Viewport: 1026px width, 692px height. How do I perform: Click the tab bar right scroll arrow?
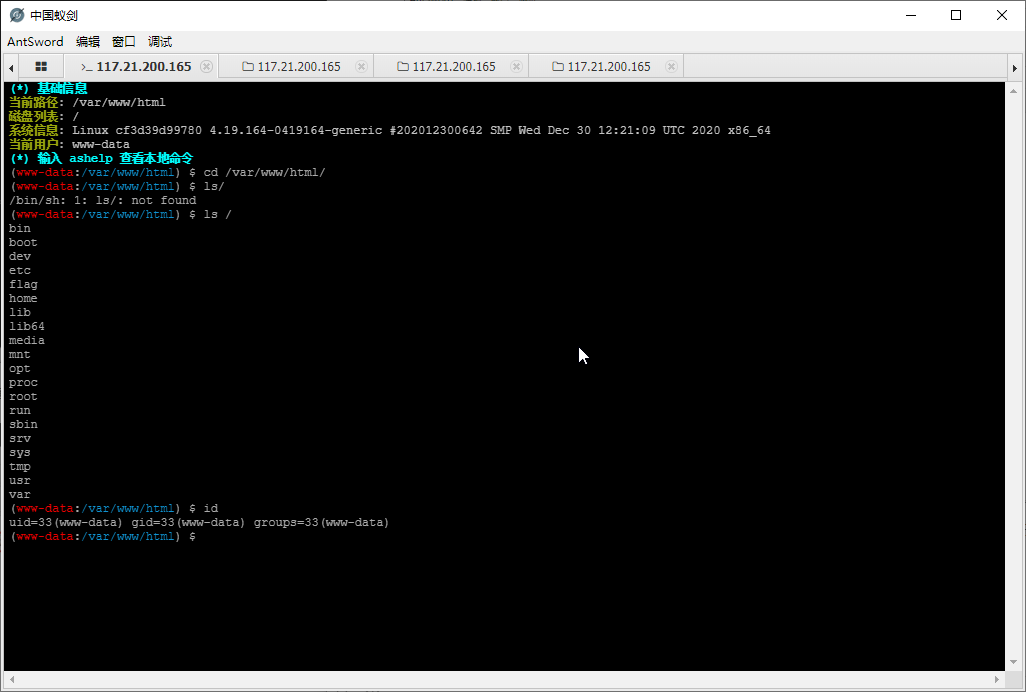pos(1014,67)
